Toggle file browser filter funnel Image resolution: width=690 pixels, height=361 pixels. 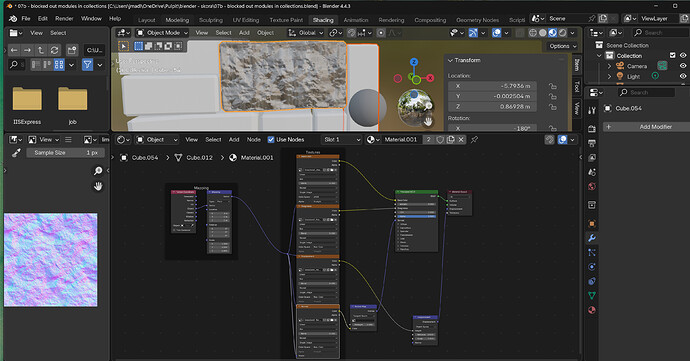coord(88,65)
